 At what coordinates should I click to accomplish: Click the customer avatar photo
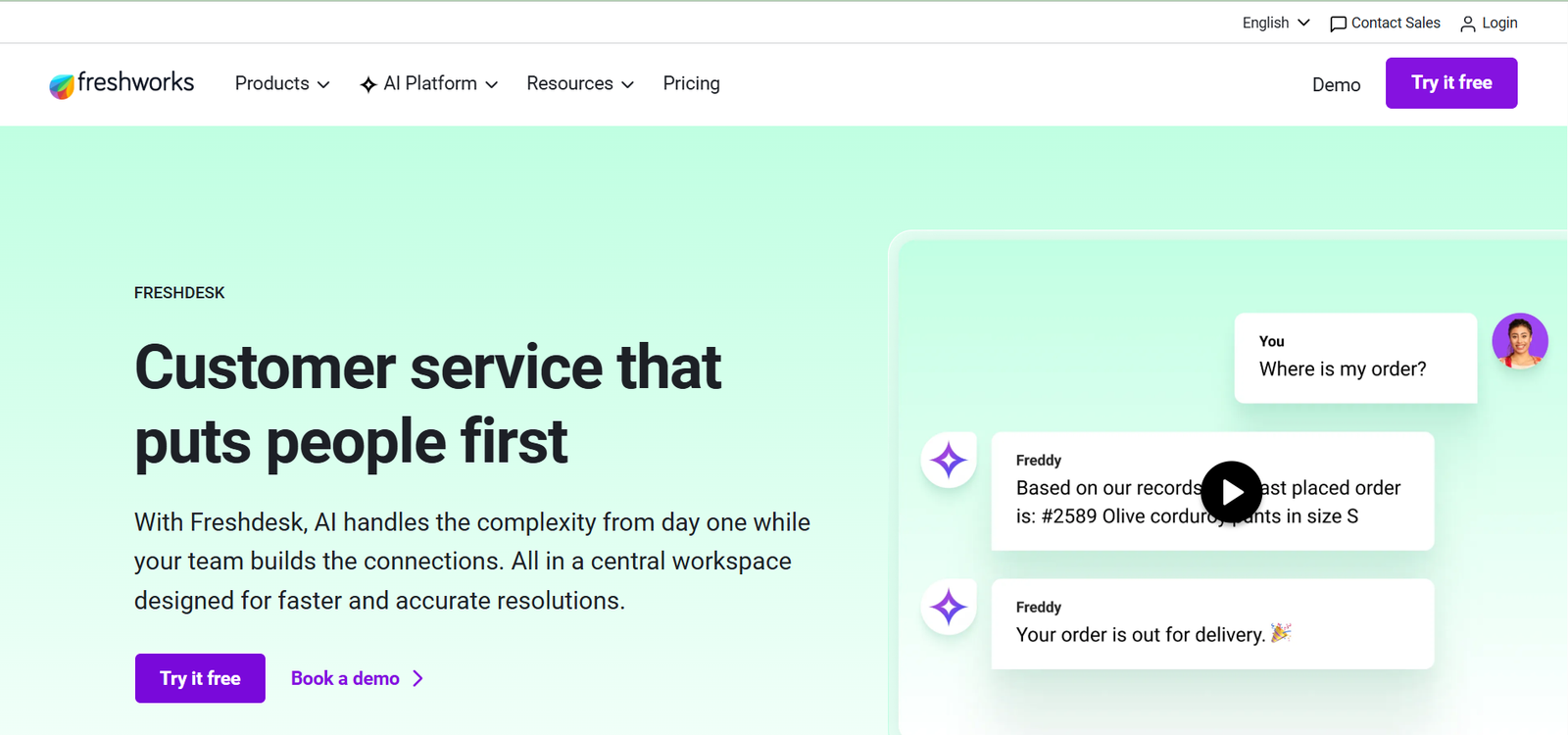[x=1520, y=341]
